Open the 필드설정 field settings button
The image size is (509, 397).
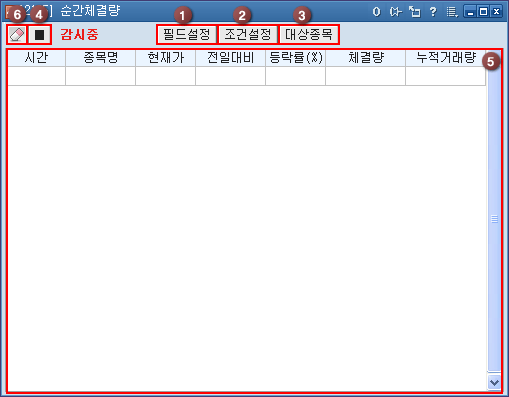[187, 34]
